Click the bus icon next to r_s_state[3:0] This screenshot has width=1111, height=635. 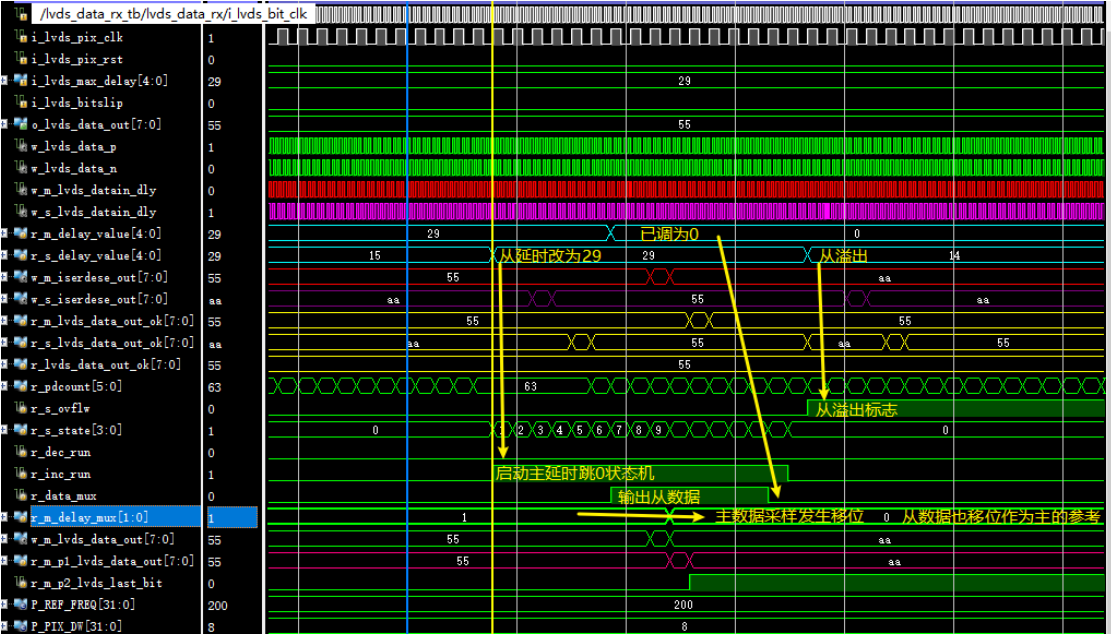click(20, 430)
